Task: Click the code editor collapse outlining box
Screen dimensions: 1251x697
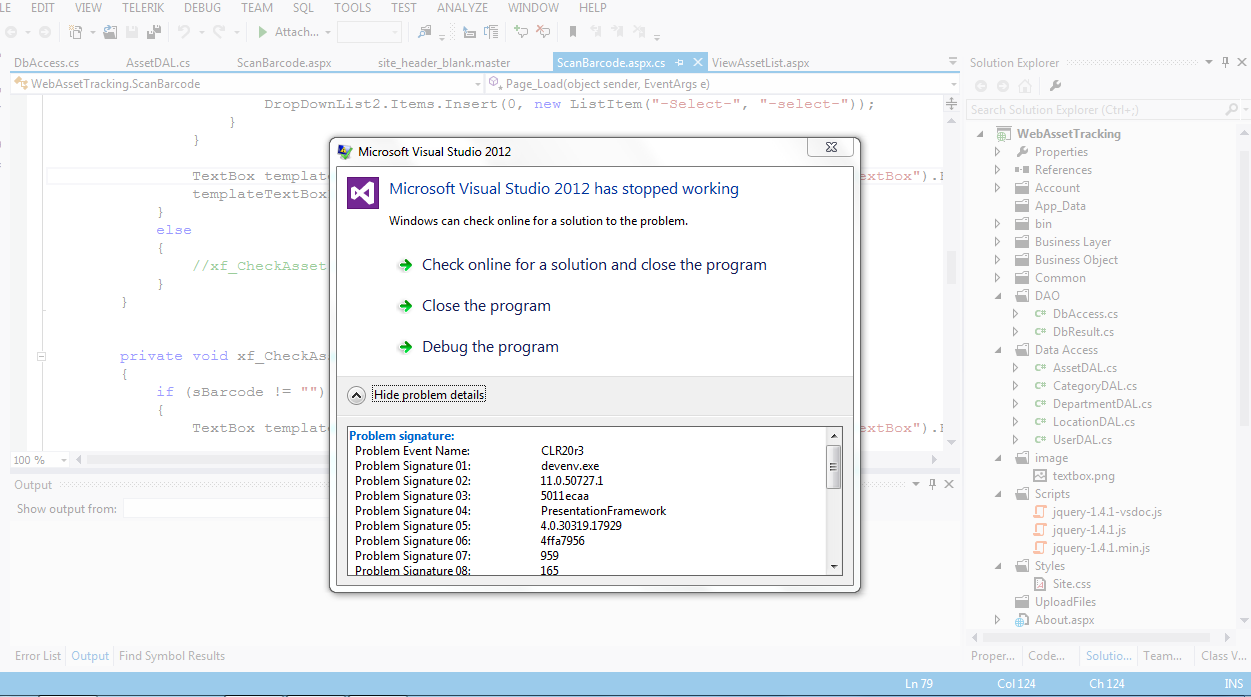Action: pos(41,356)
